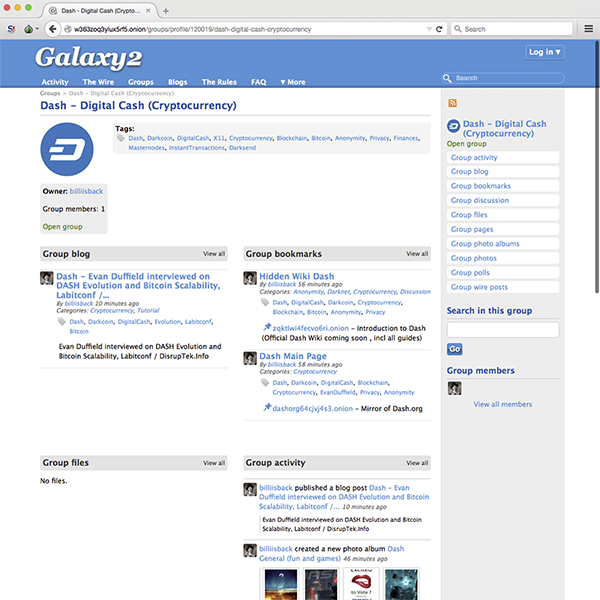This screenshot has width=600, height=600.
Task: Click the Groups breadcrumb link
Action: pos(50,93)
